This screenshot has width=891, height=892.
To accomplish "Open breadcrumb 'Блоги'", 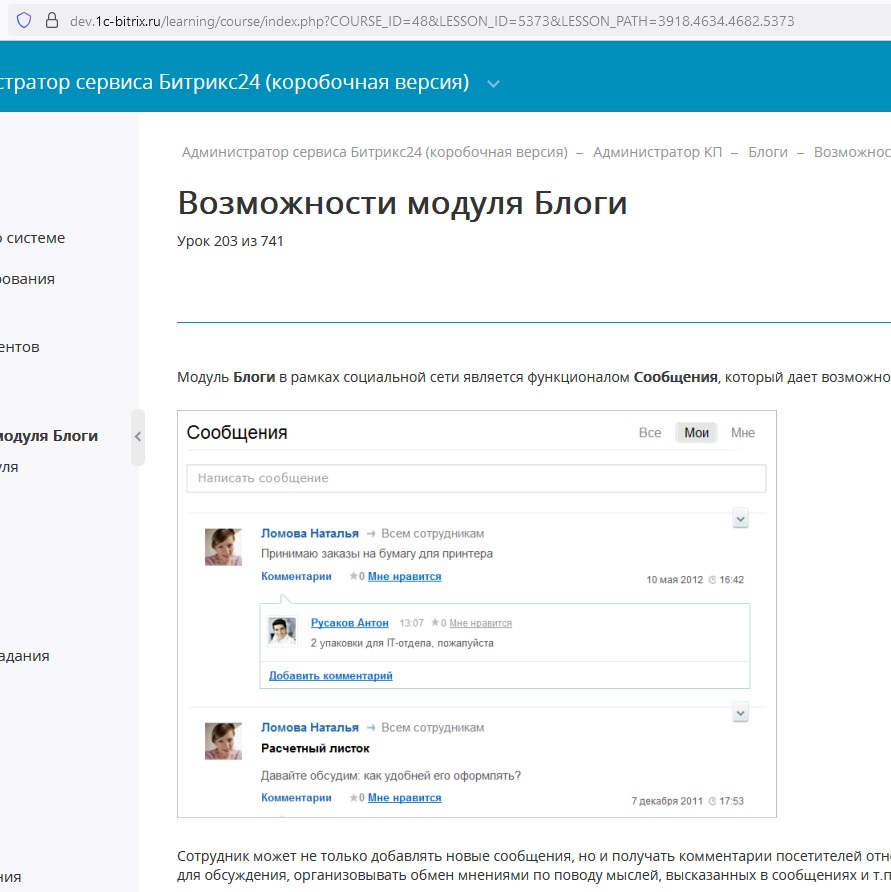I will [x=768, y=152].
